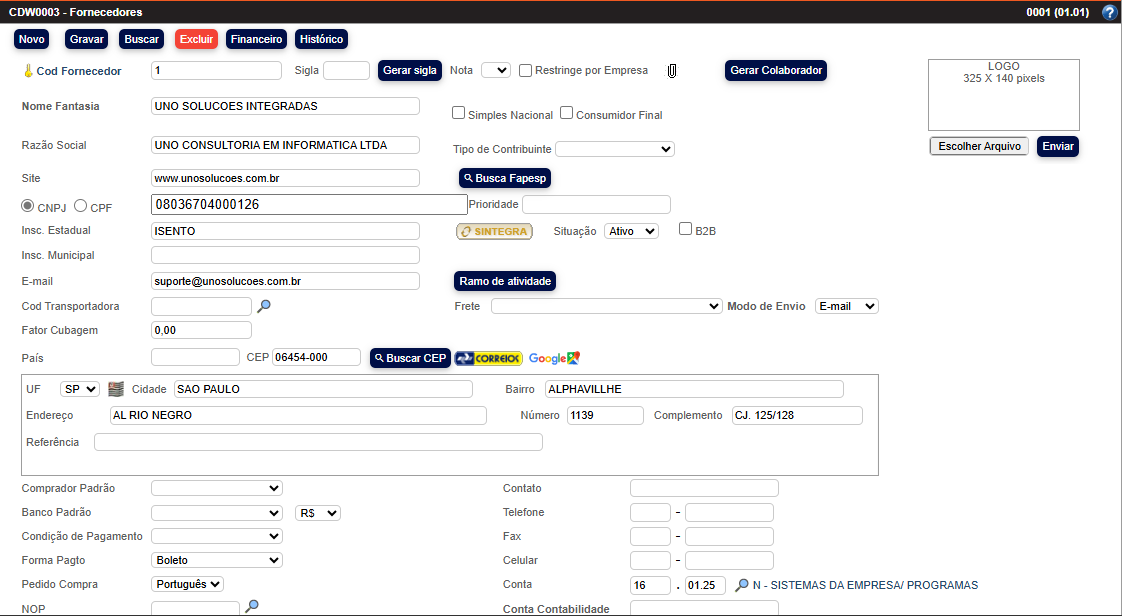Click the NOP lookup magnifier icon
This screenshot has width=1122, height=616.
252,605
